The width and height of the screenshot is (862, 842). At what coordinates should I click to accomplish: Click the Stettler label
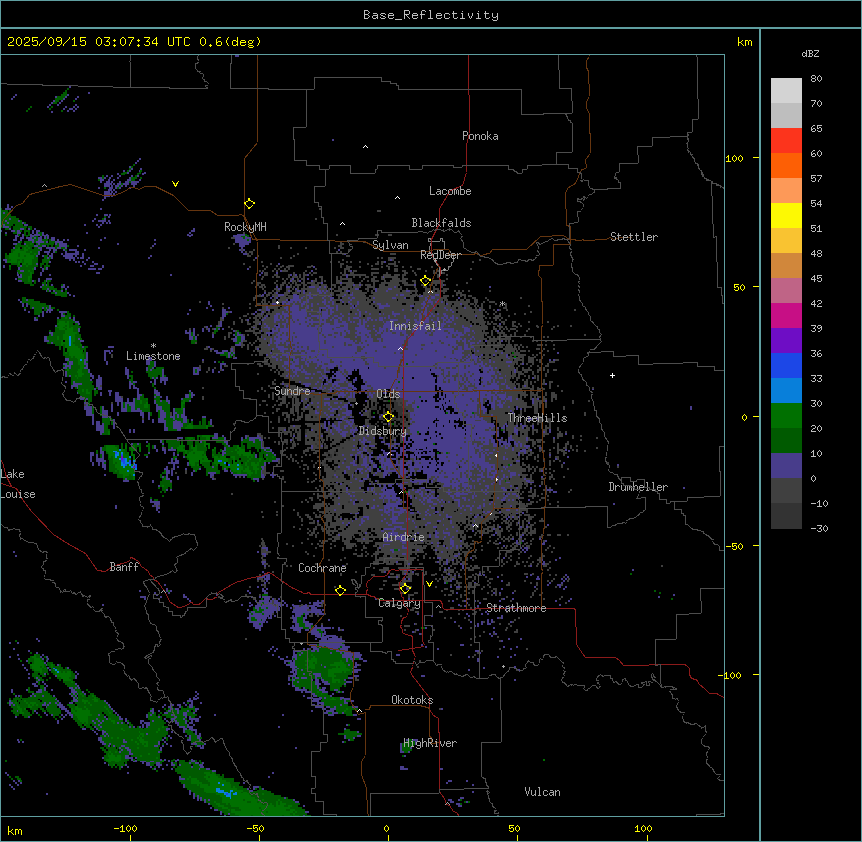tap(634, 237)
